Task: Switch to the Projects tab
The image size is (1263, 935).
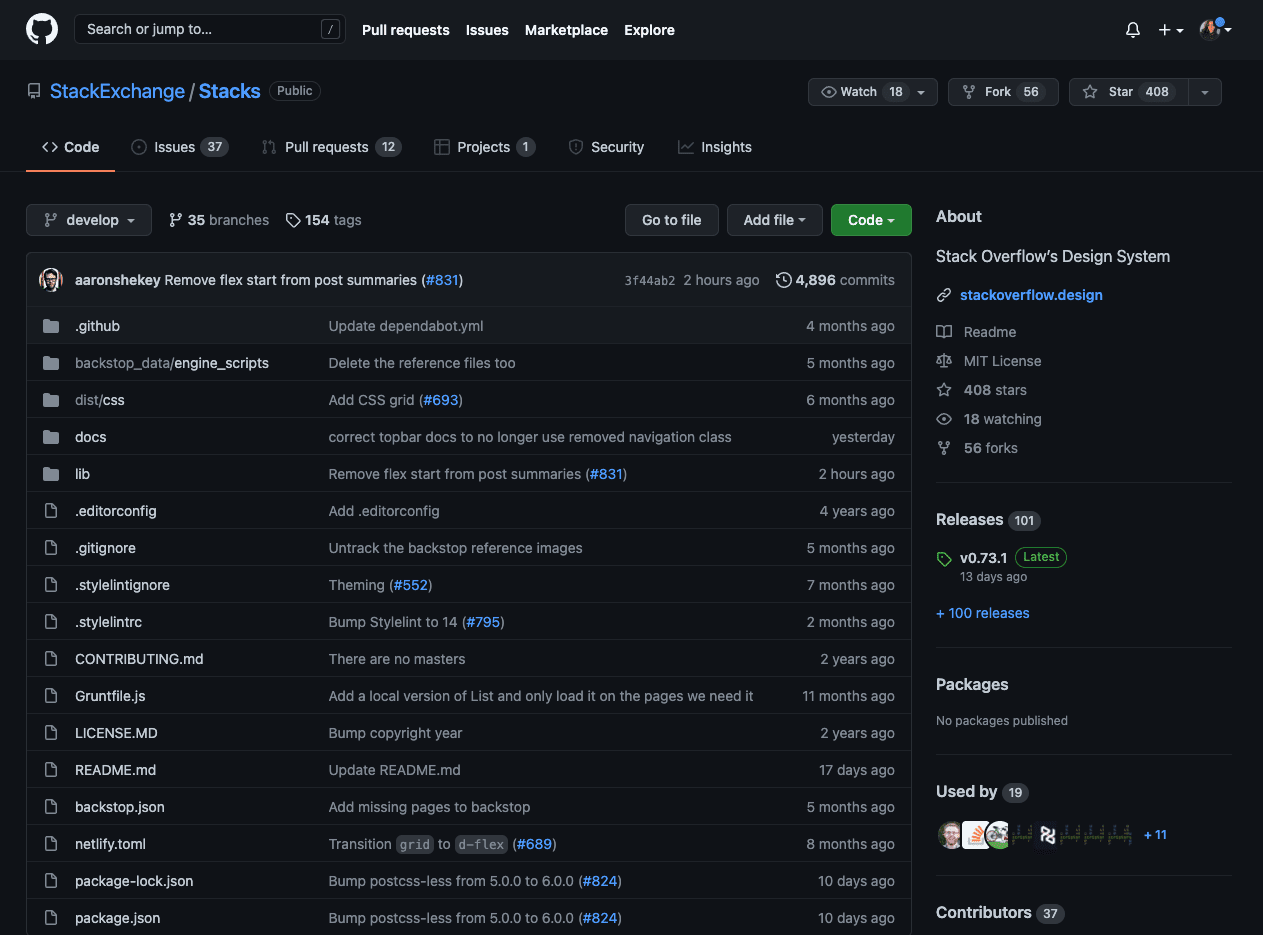Action: coord(484,147)
